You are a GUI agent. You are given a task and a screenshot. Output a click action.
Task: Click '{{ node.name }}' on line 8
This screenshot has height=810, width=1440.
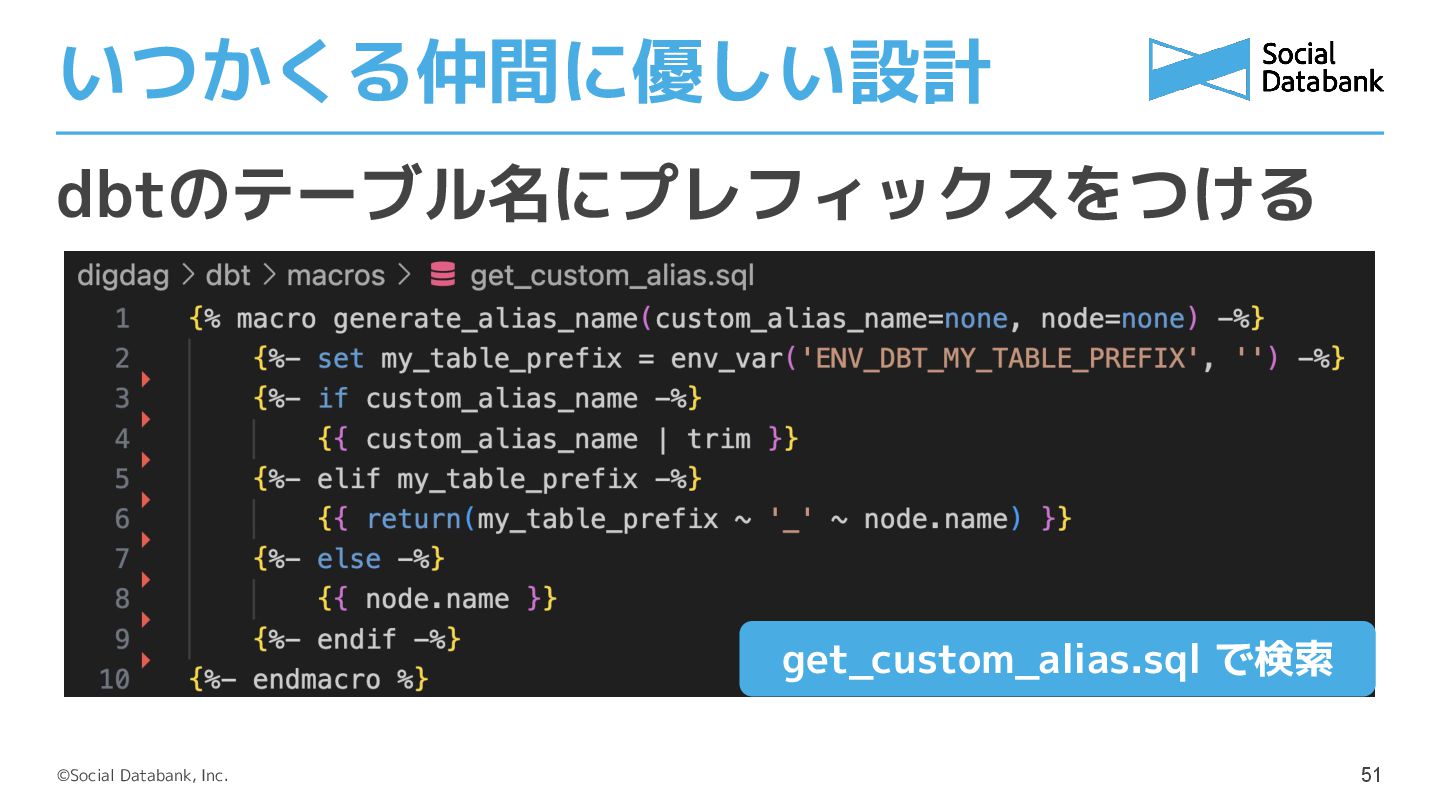click(437, 599)
